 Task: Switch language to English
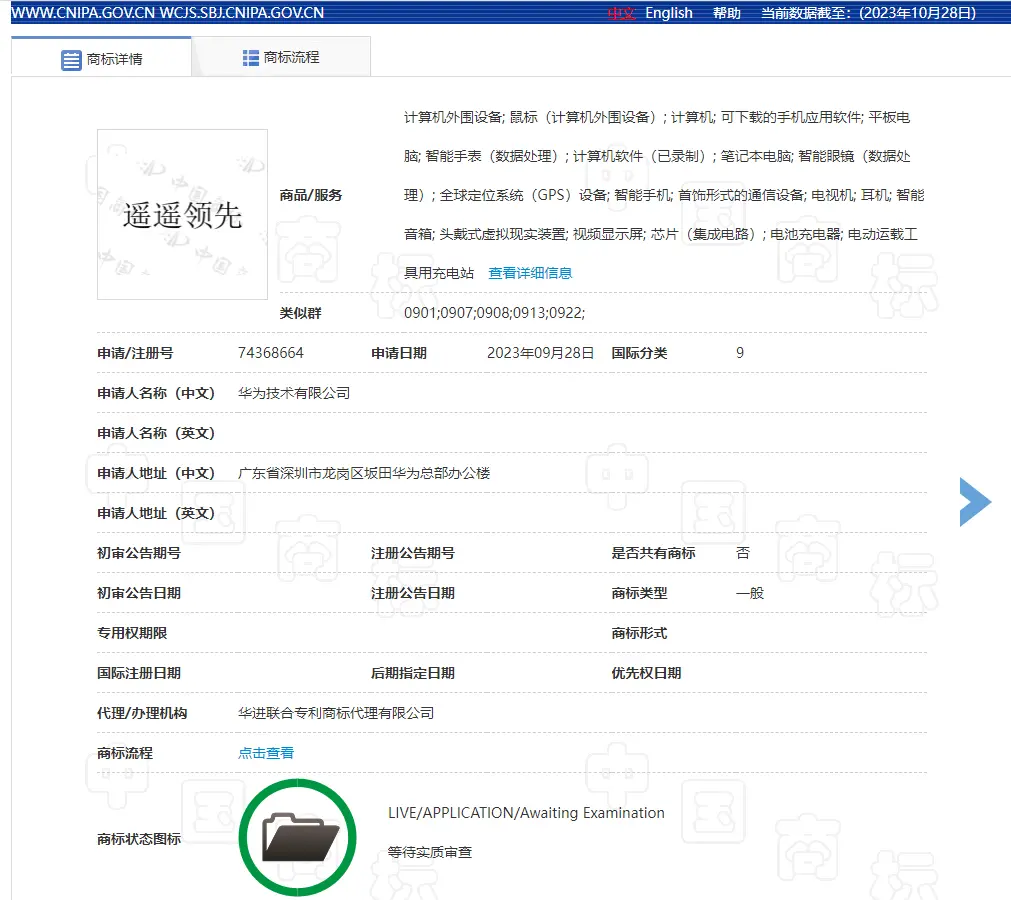click(x=669, y=13)
